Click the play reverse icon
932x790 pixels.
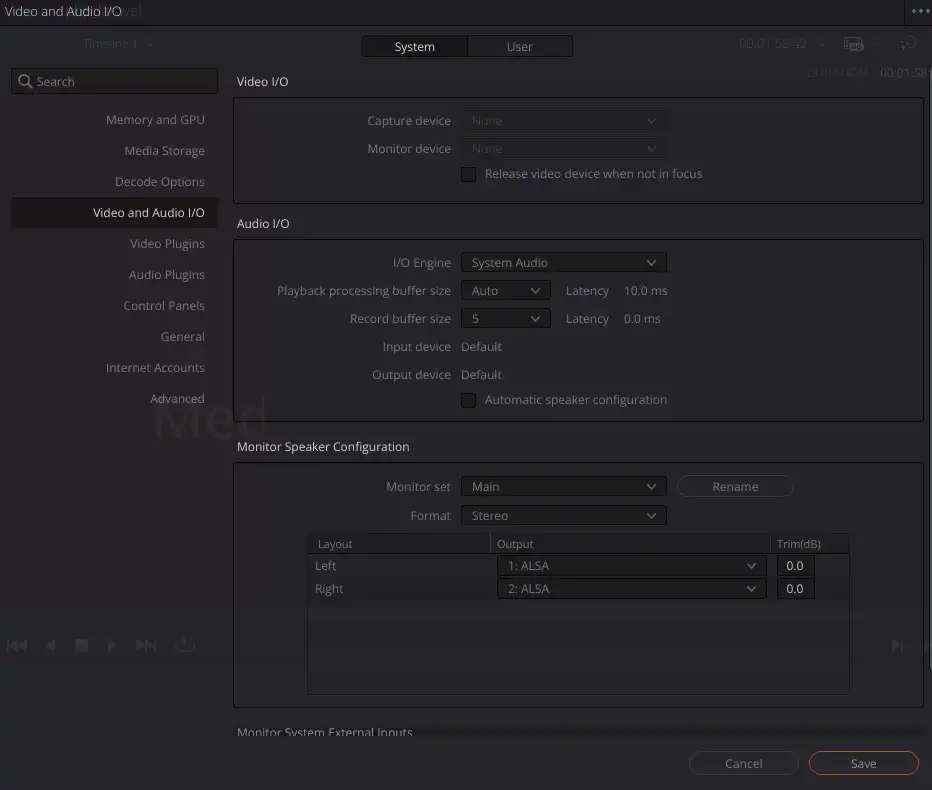coord(51,646)
